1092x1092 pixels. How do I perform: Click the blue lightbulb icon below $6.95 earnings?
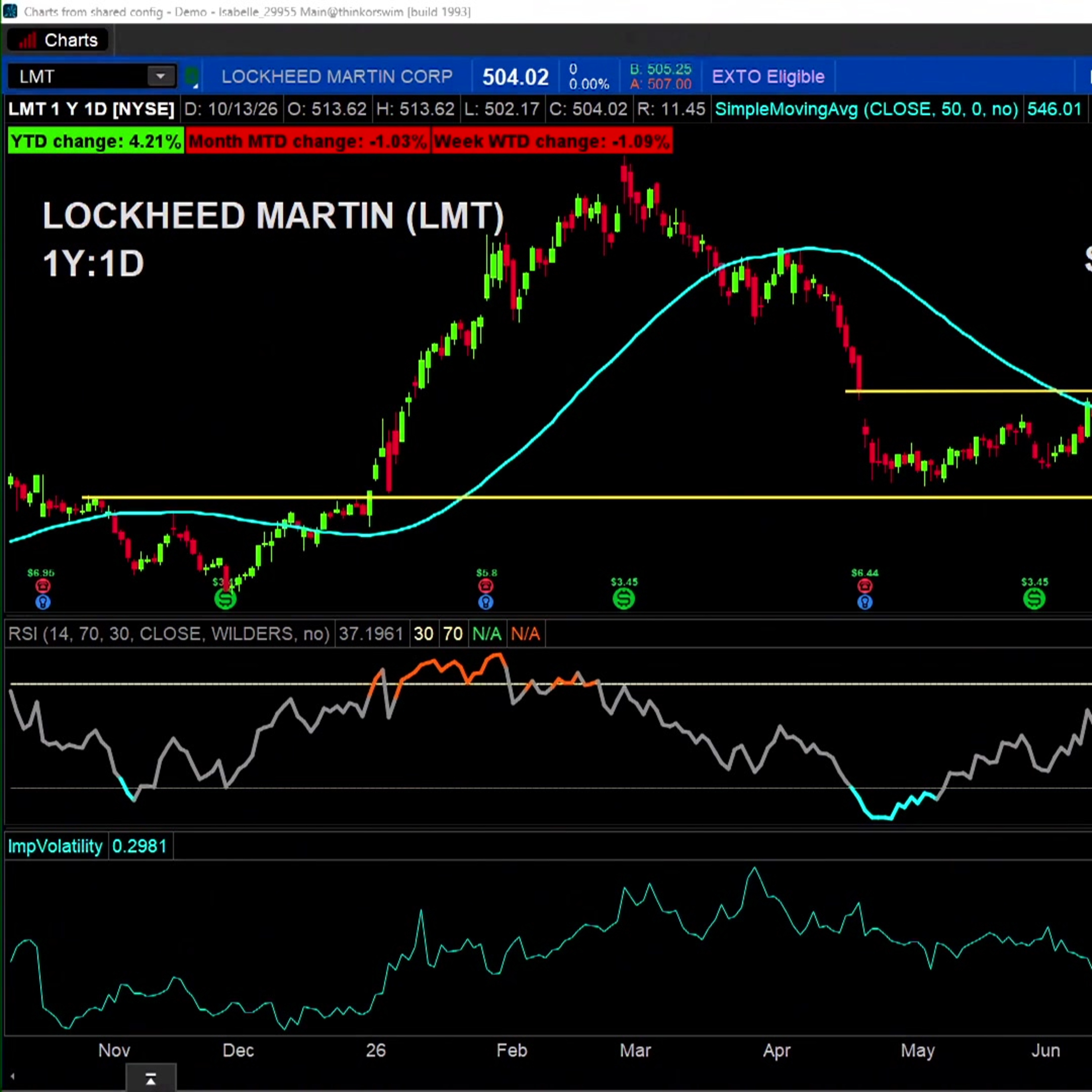(x=42, y=602)
